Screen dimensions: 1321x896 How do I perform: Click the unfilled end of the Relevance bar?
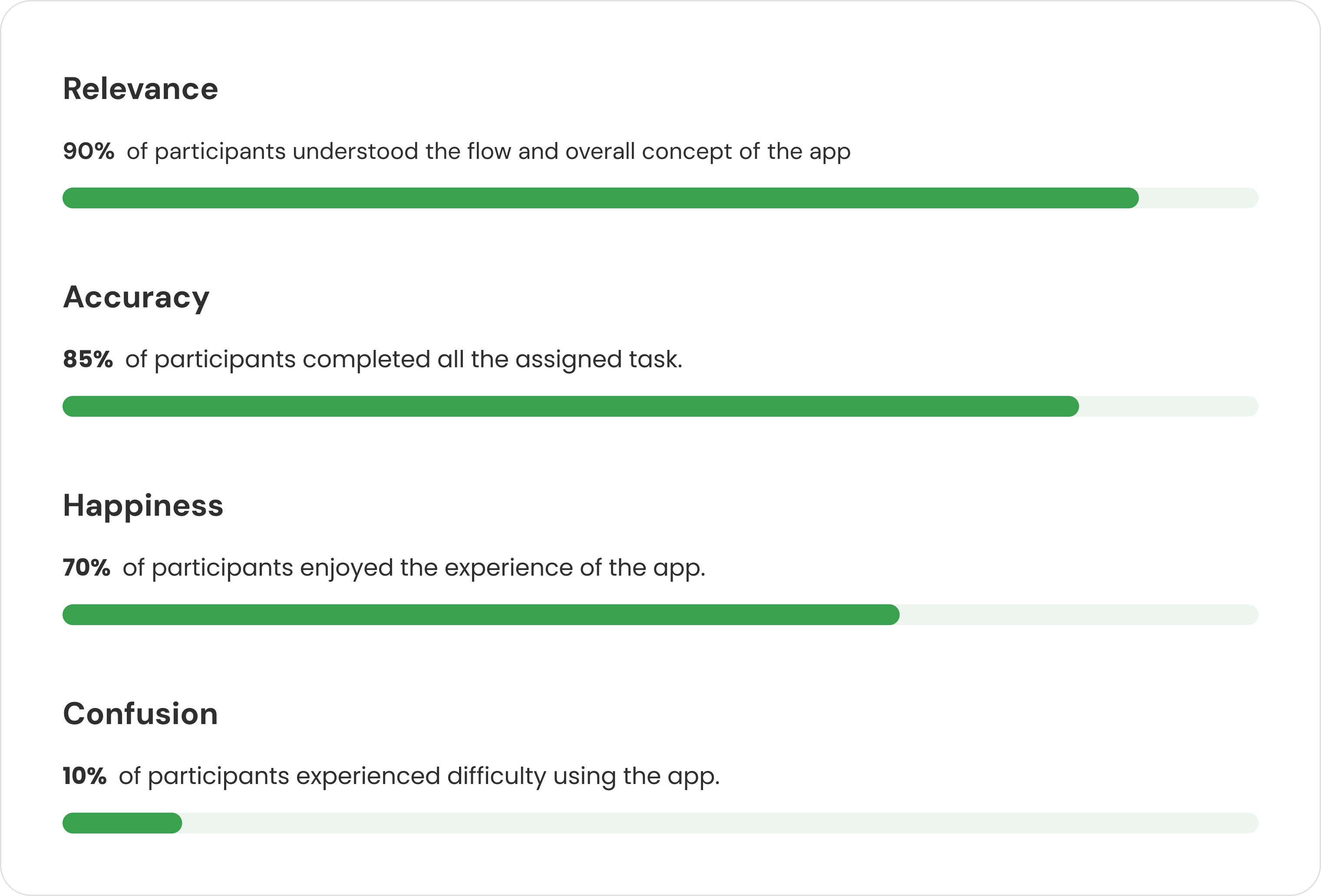click(x=1198, y=198)
